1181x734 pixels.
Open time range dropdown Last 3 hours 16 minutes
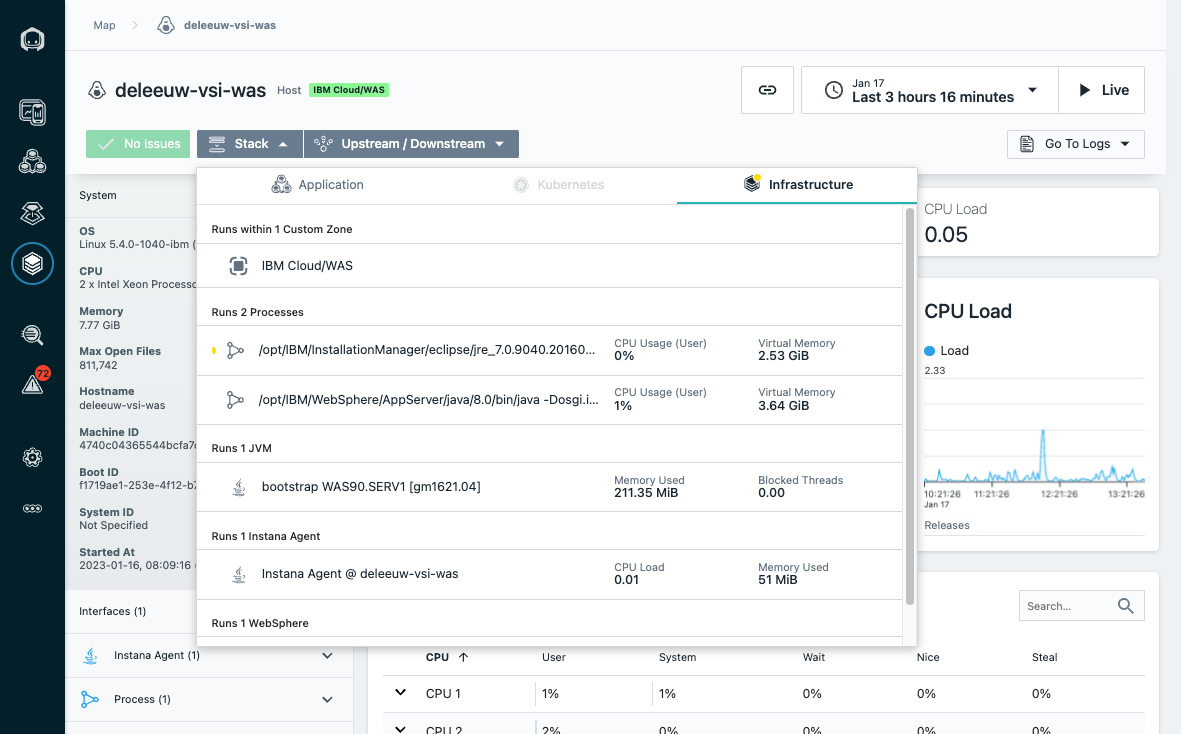(930, 90)
